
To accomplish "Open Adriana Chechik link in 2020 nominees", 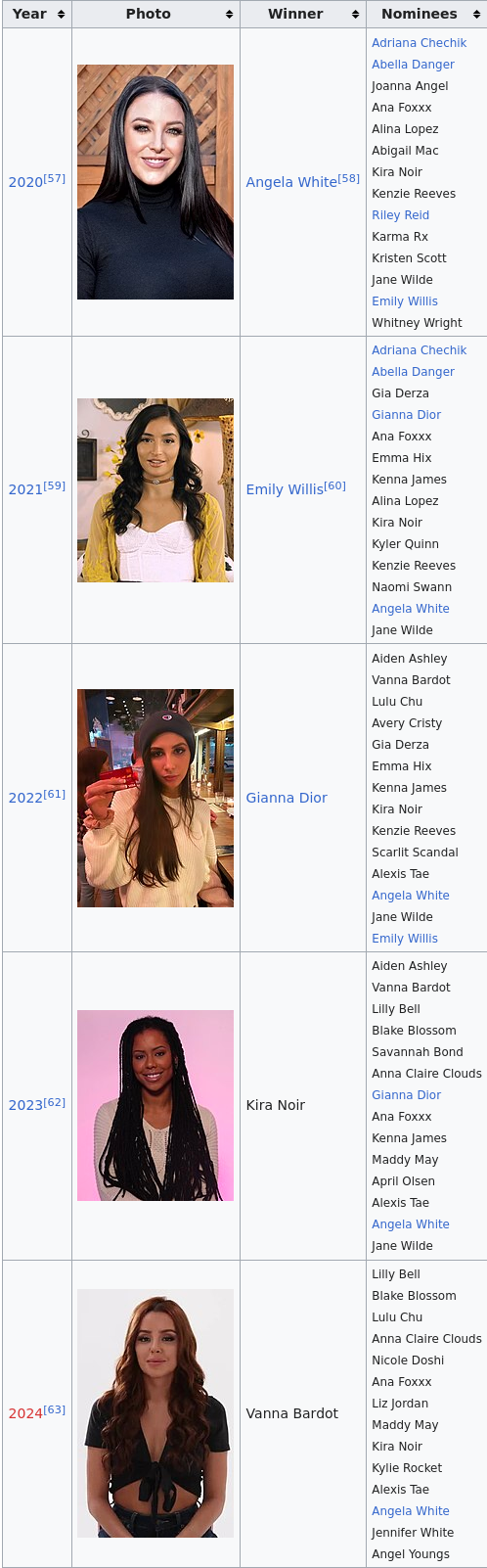I will pos(419,43).
